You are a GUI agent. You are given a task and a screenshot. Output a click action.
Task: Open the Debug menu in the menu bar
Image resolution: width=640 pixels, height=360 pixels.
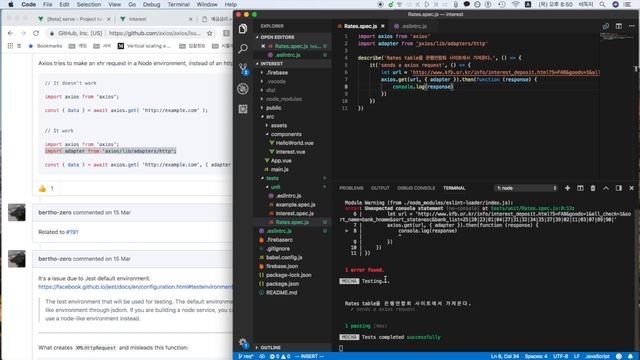[x=151, y=4]
